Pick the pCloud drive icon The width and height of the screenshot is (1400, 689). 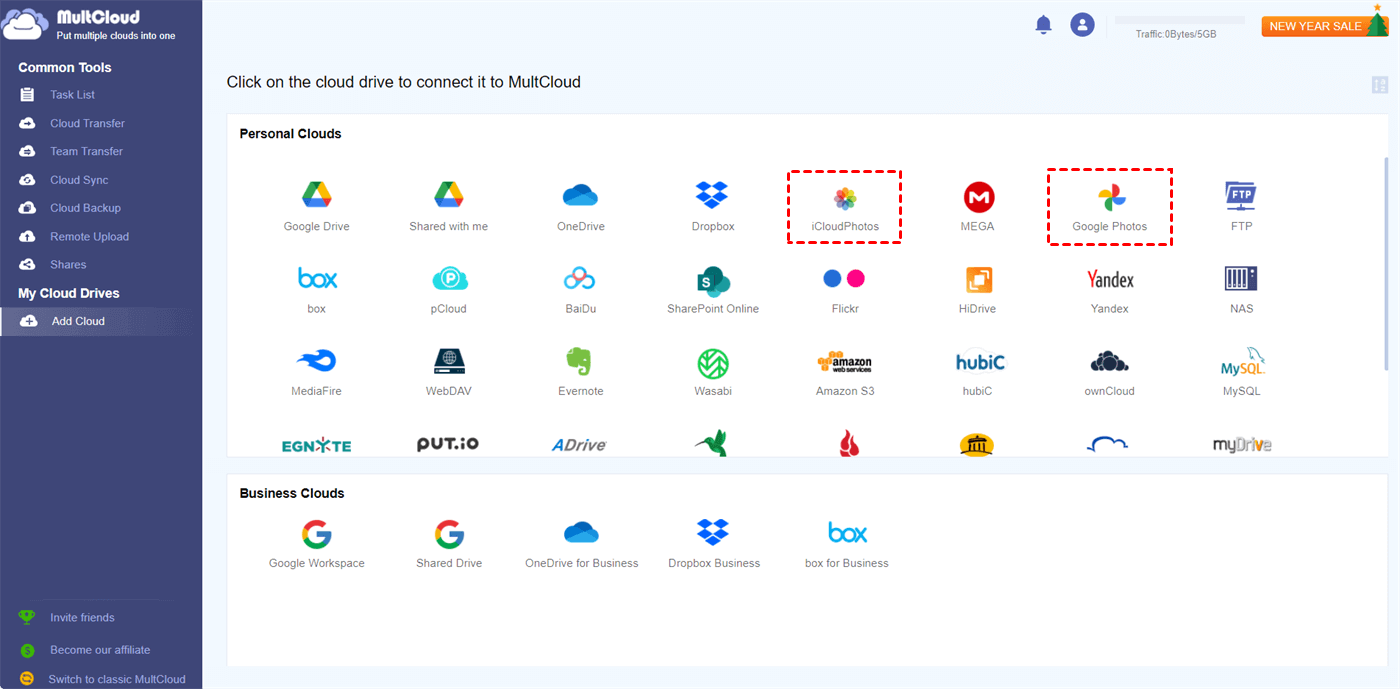[449, 290]
